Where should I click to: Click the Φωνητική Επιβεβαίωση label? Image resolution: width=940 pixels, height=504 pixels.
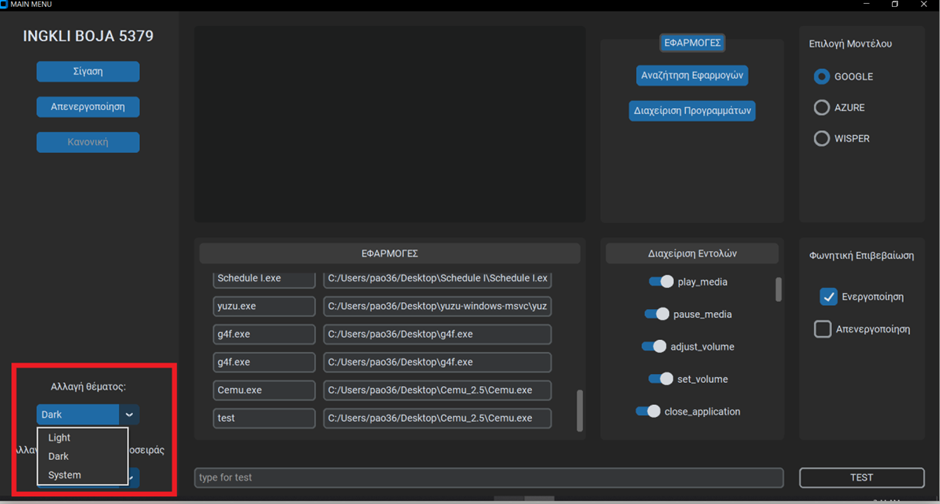861,255
